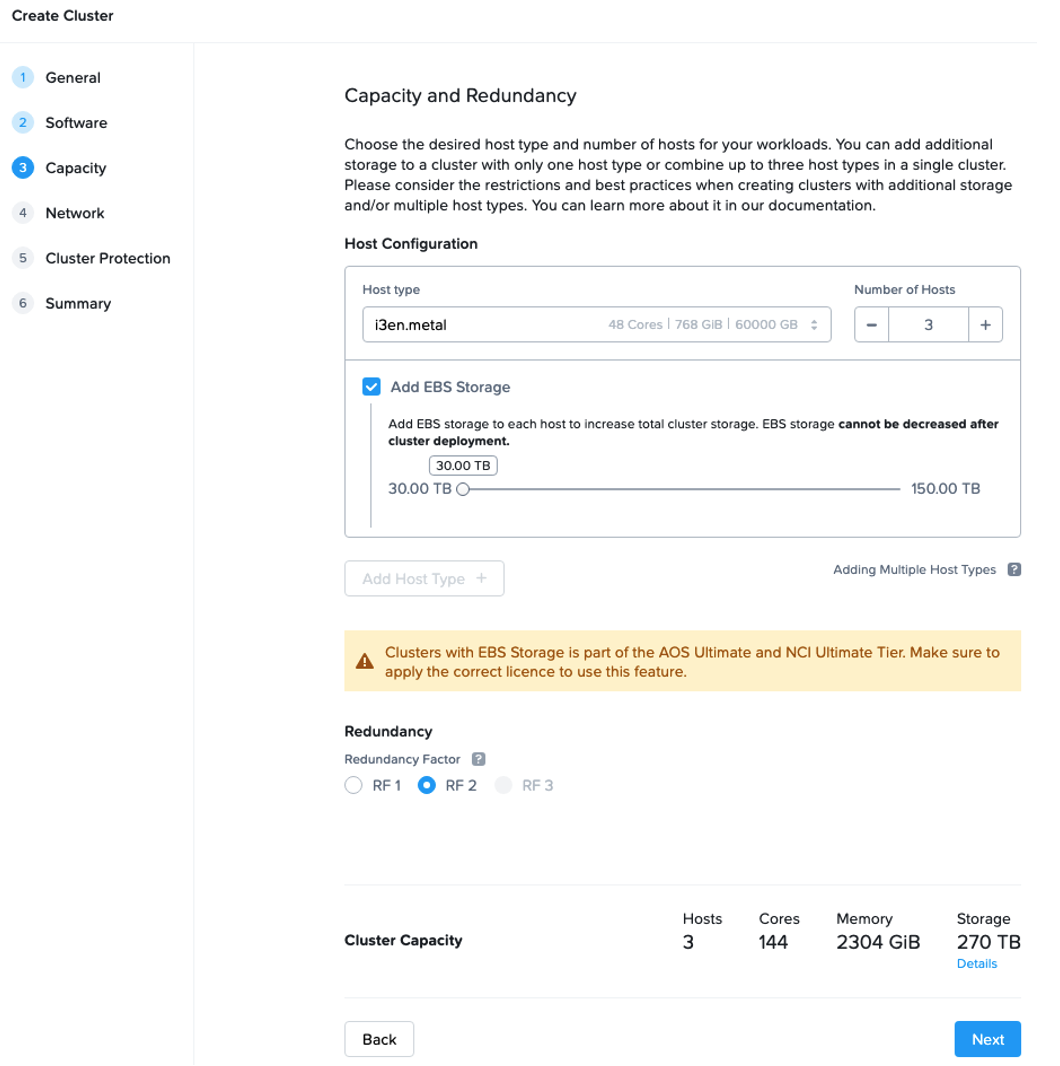Click the Redundancy Factor label
Viewport: 1060px width, 1066px height.
[x=402, y=759]
